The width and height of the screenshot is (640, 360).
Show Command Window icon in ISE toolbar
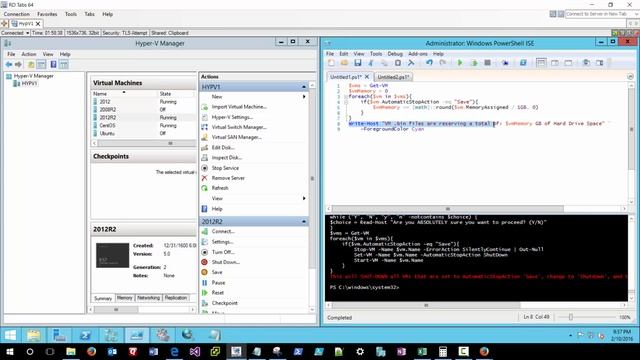click(x=586, y=63)
